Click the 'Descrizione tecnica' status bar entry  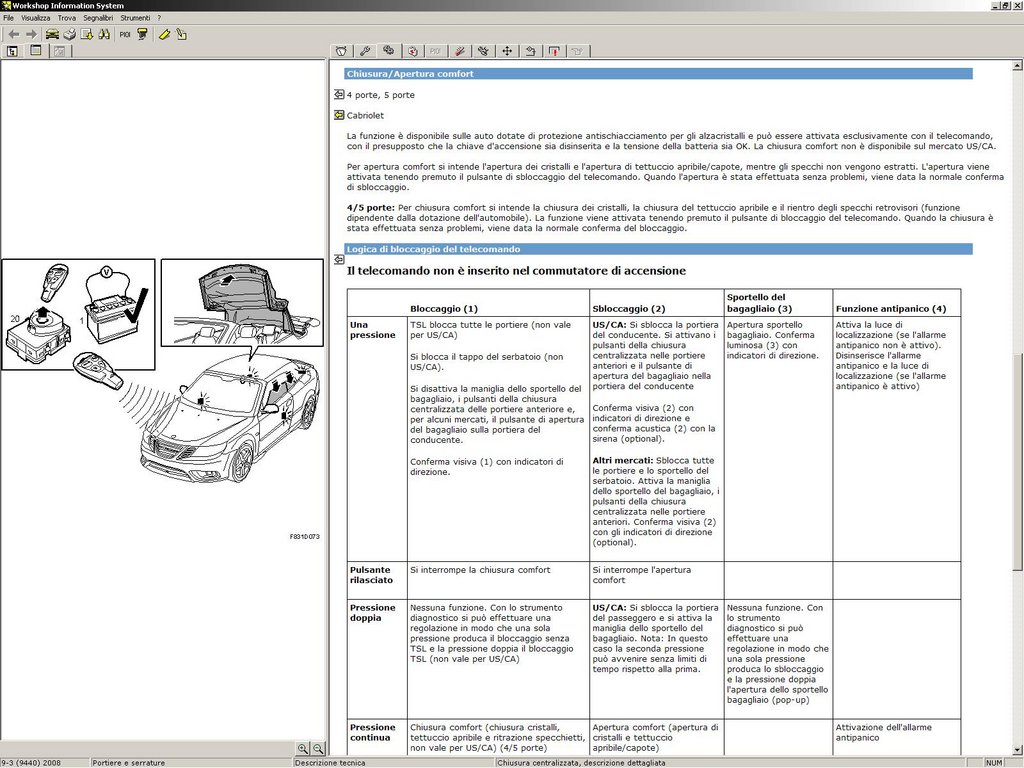coord(330,763)
